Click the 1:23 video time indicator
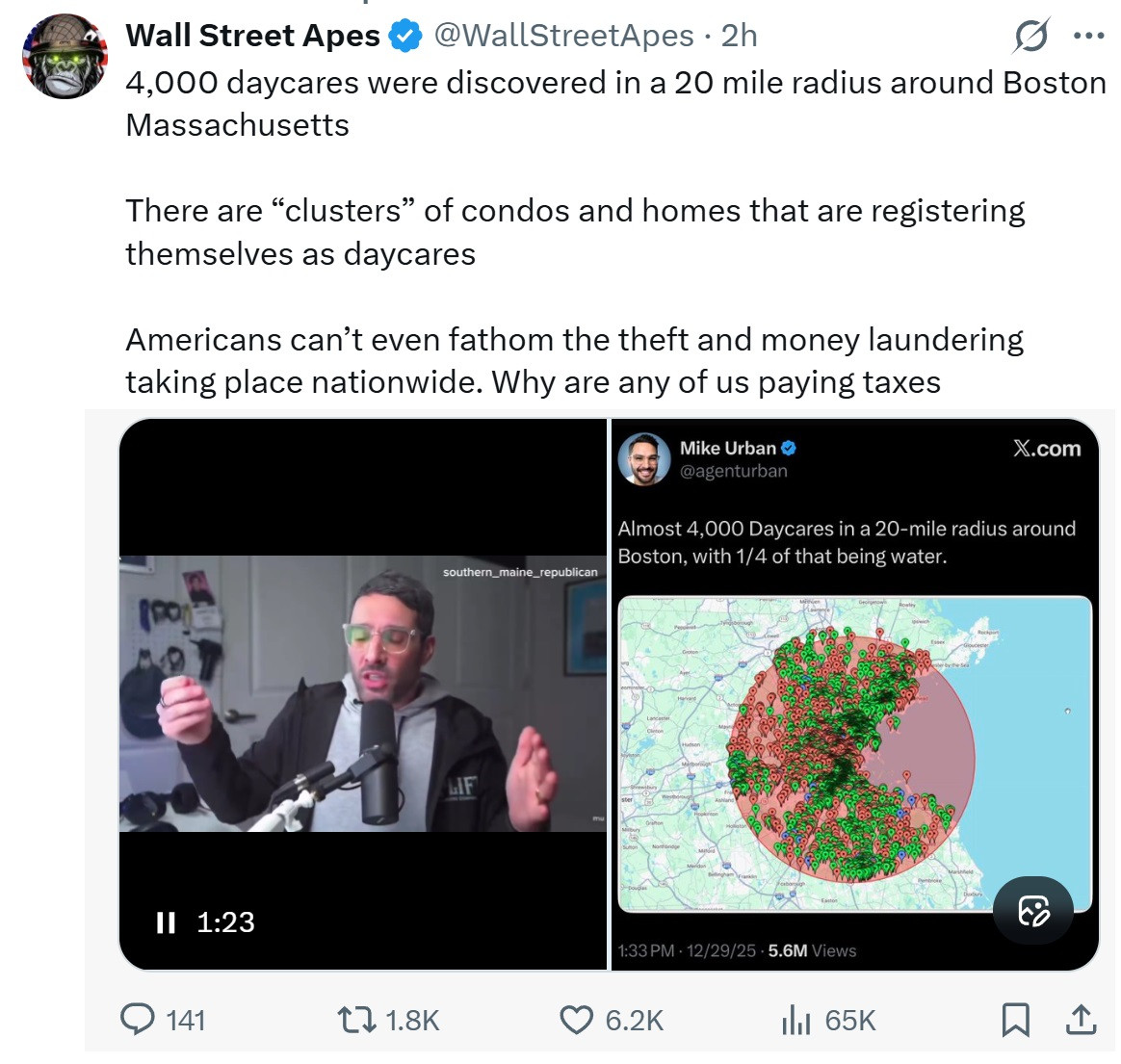The height and width of the screenshot is (1064, 1121). (x=225, y=922)
